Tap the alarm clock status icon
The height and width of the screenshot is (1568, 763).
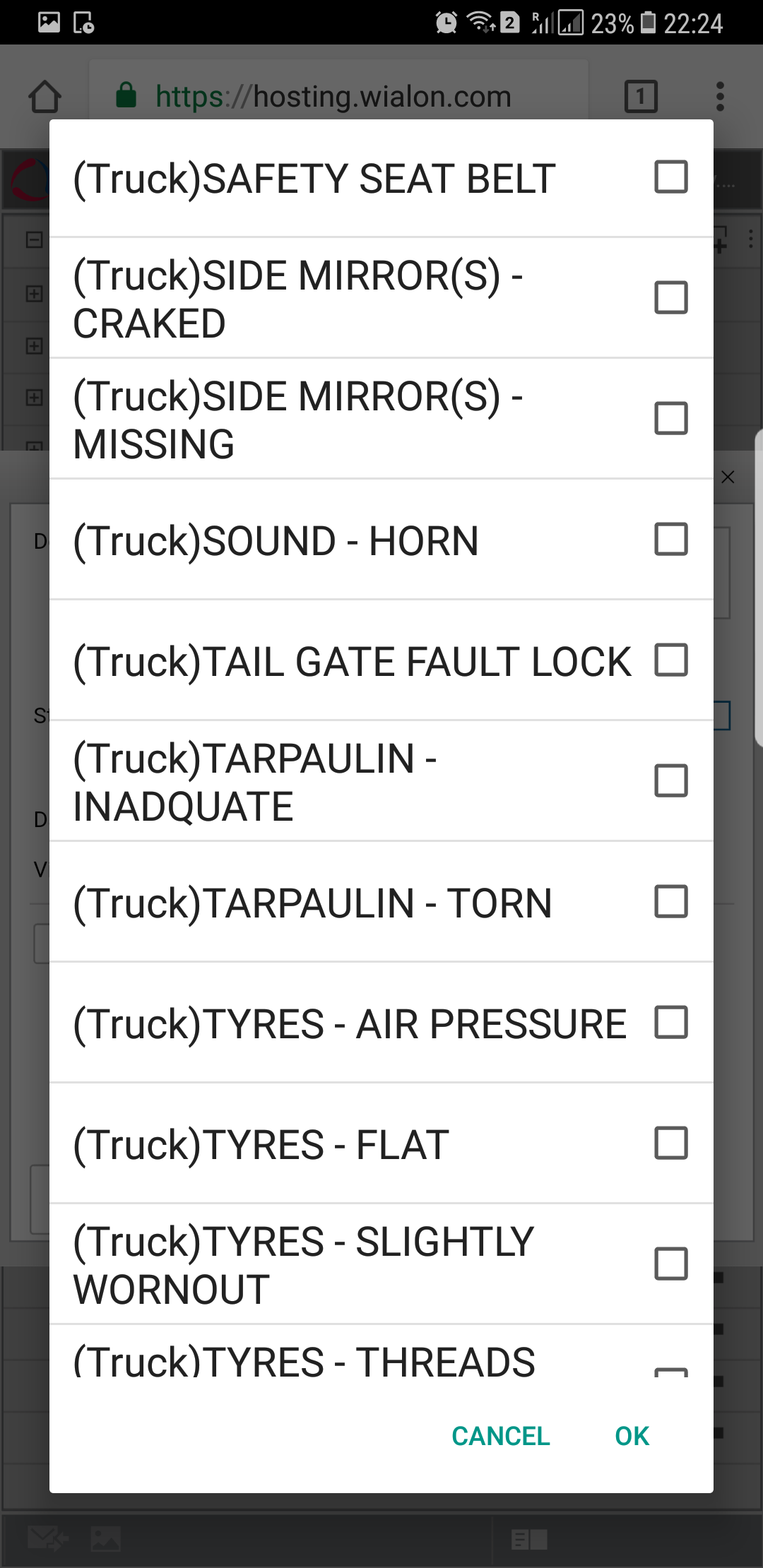tap(446, 23)
